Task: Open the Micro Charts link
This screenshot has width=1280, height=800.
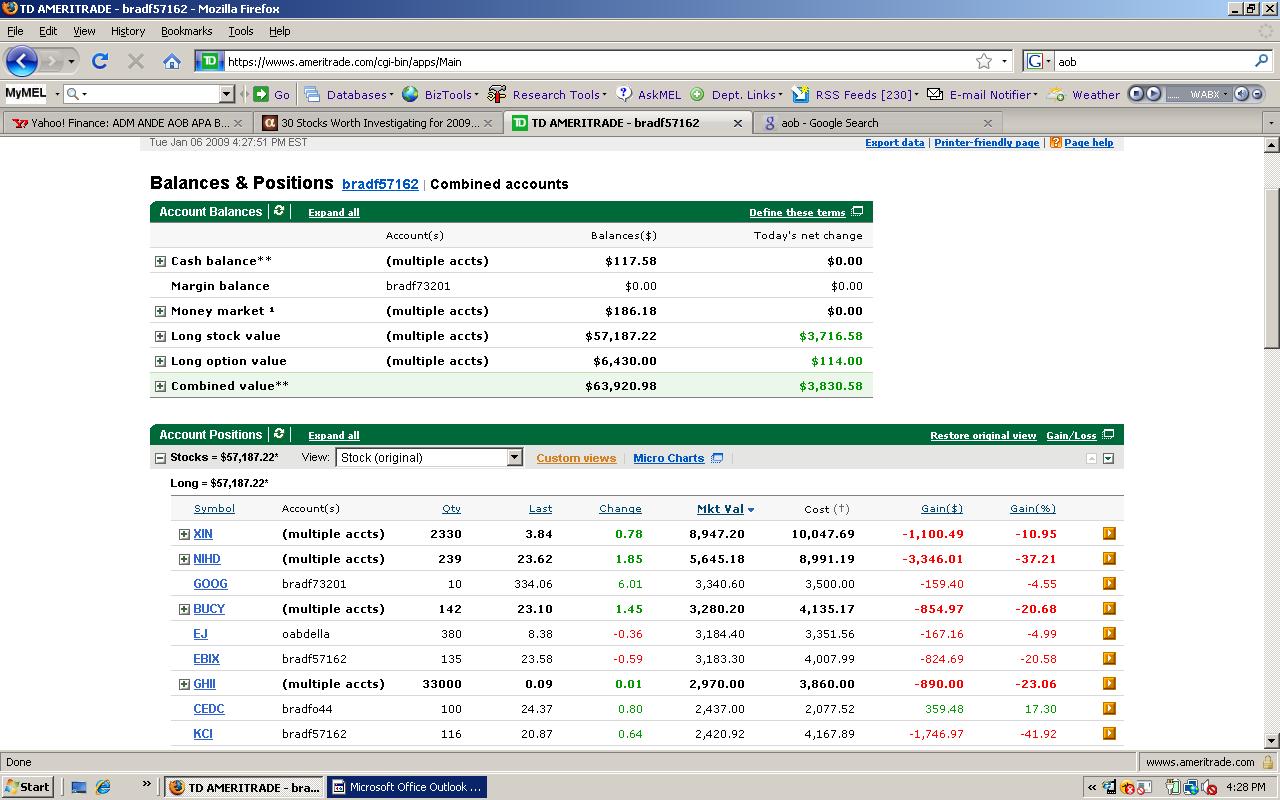Action: [668, 458]
